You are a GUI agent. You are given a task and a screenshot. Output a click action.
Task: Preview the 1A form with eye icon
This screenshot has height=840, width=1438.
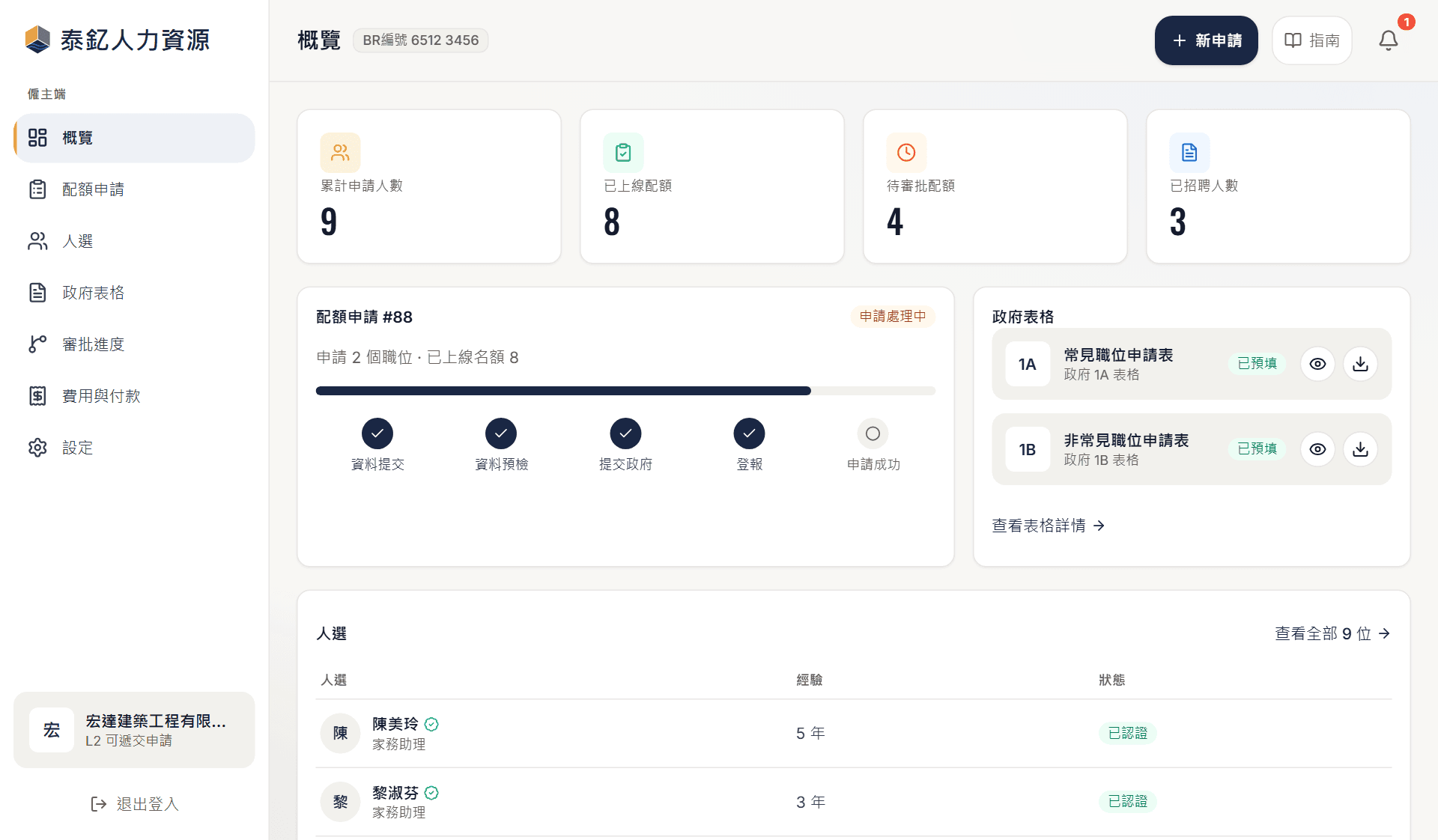click(1317, 364)
